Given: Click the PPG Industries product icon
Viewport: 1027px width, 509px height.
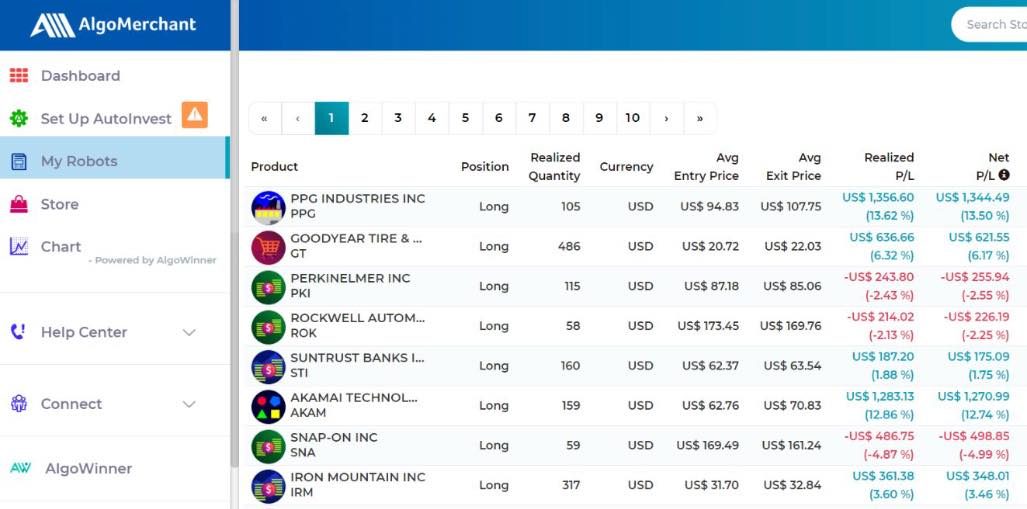Looking at the screenshot, I should (x=268, y=207).
